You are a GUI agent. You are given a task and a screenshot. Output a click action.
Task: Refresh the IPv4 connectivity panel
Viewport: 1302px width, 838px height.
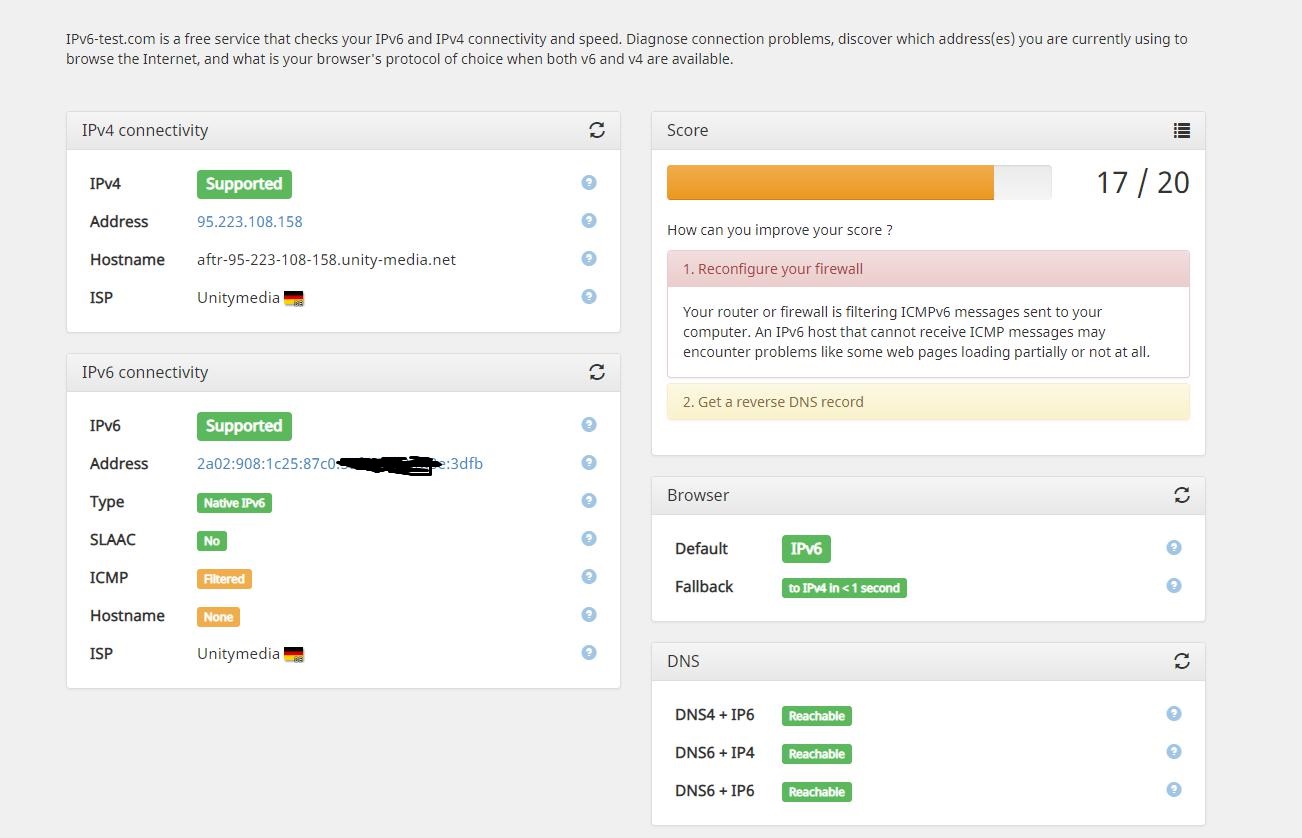tap(597, 130)
